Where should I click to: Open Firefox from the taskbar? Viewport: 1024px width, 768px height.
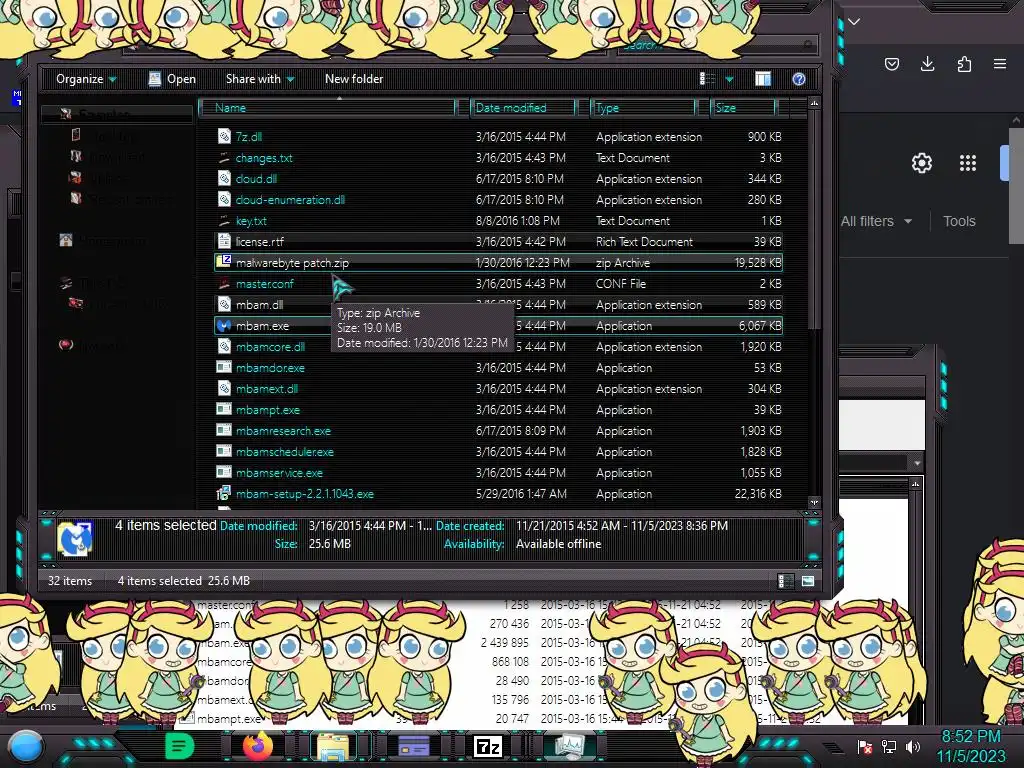pos(257,746)
